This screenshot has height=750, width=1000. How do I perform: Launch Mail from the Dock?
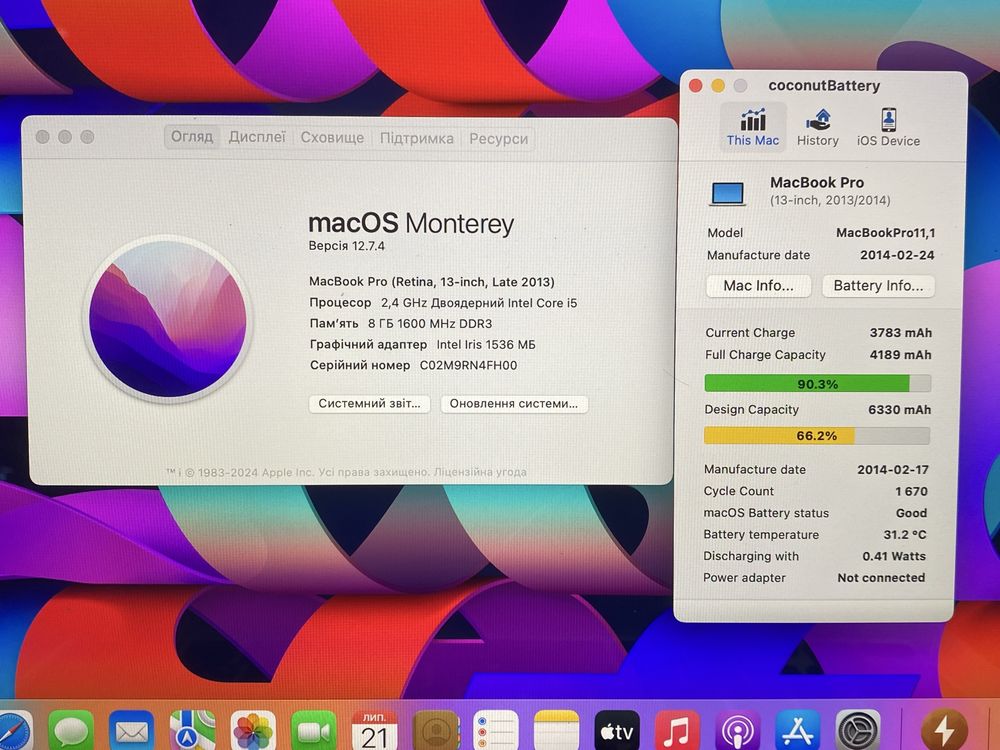[x=131, y=731]
